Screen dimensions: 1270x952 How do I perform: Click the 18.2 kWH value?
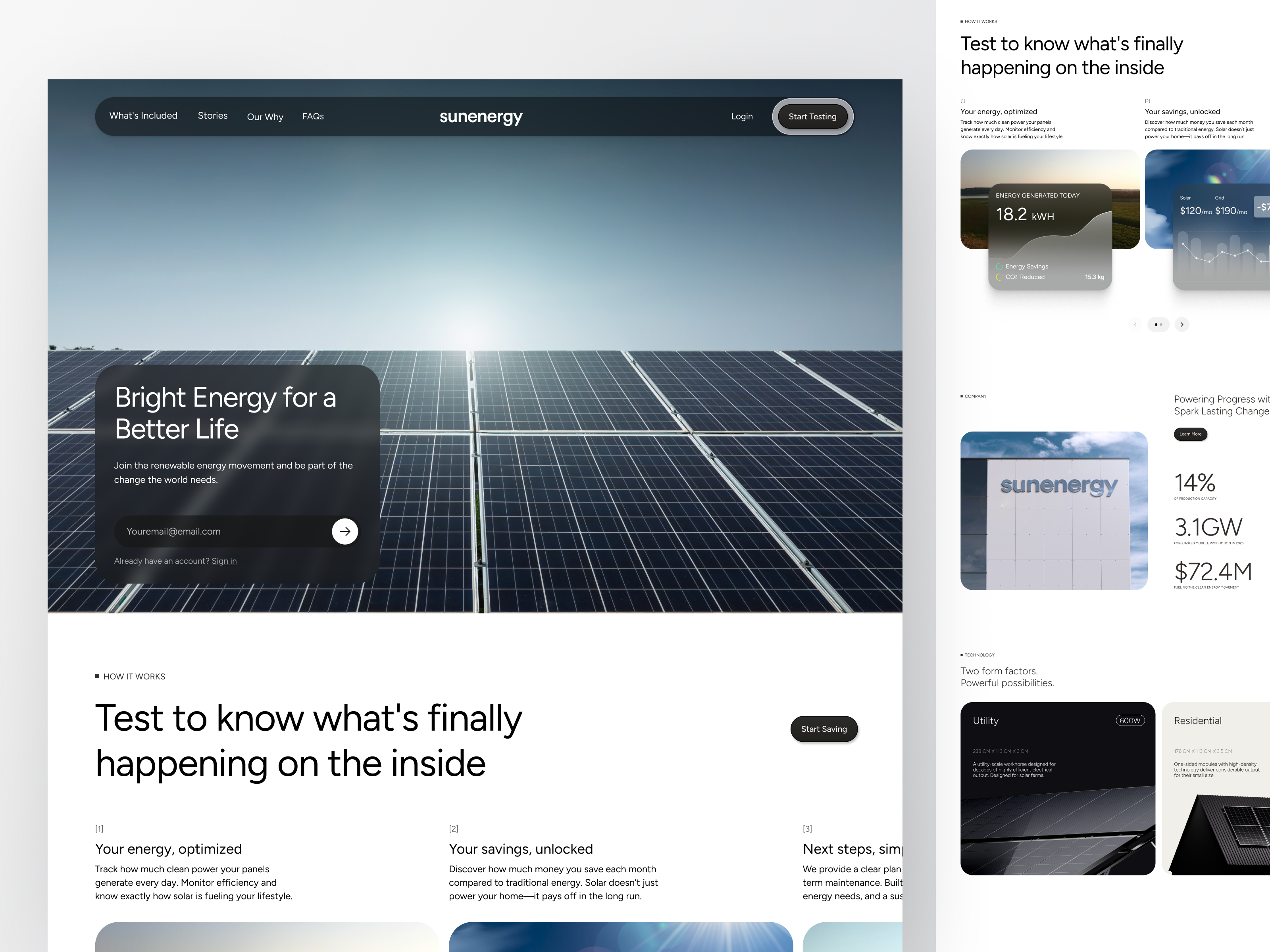(1025, 215)
